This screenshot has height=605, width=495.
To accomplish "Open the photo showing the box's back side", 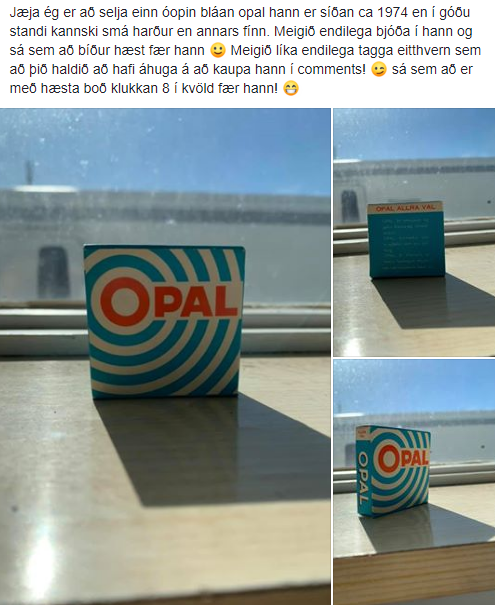I will click(414, 232).
